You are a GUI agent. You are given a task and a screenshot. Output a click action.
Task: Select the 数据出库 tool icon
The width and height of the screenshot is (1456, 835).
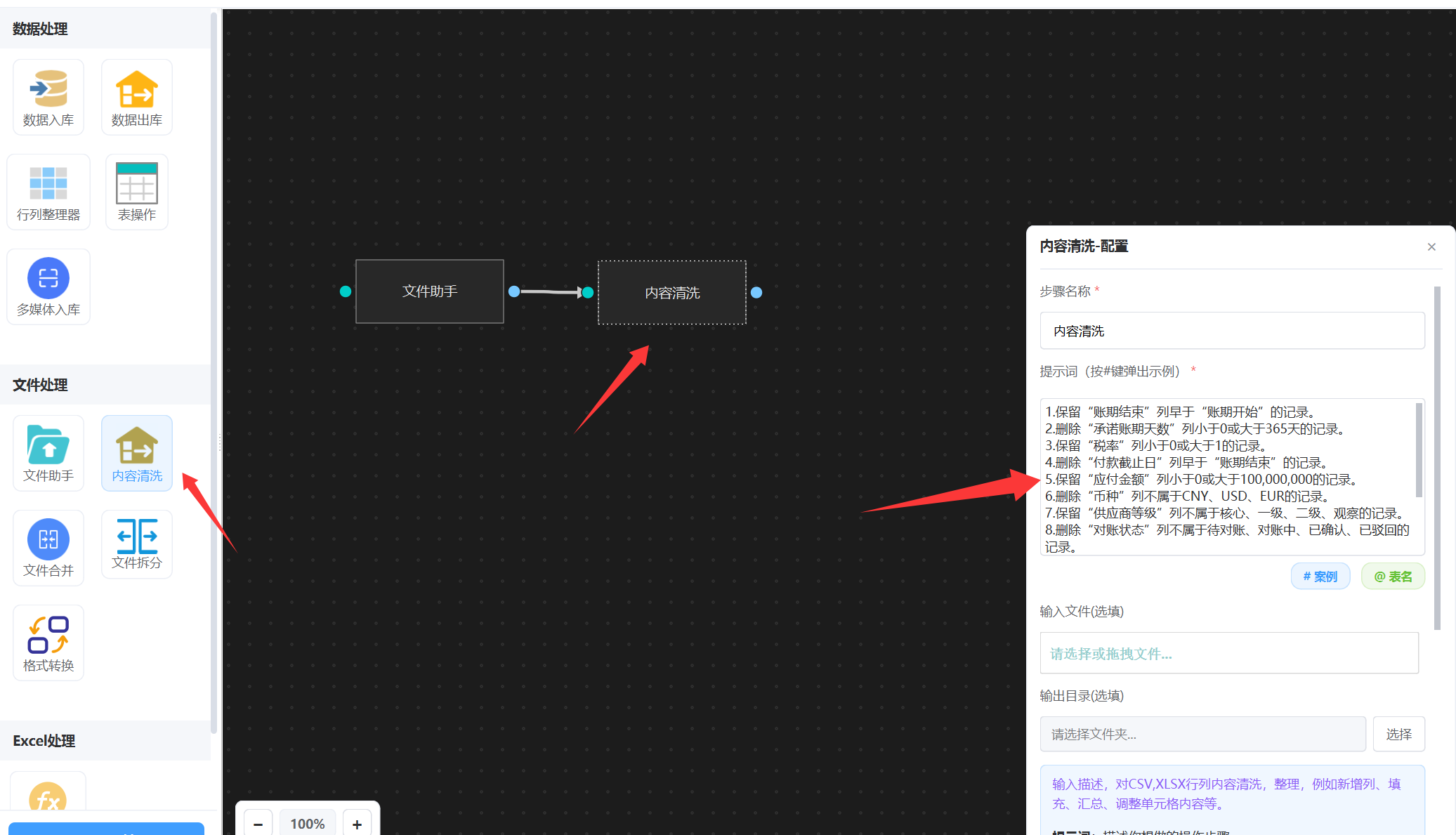pyautogui.click(x=137, y=97)
